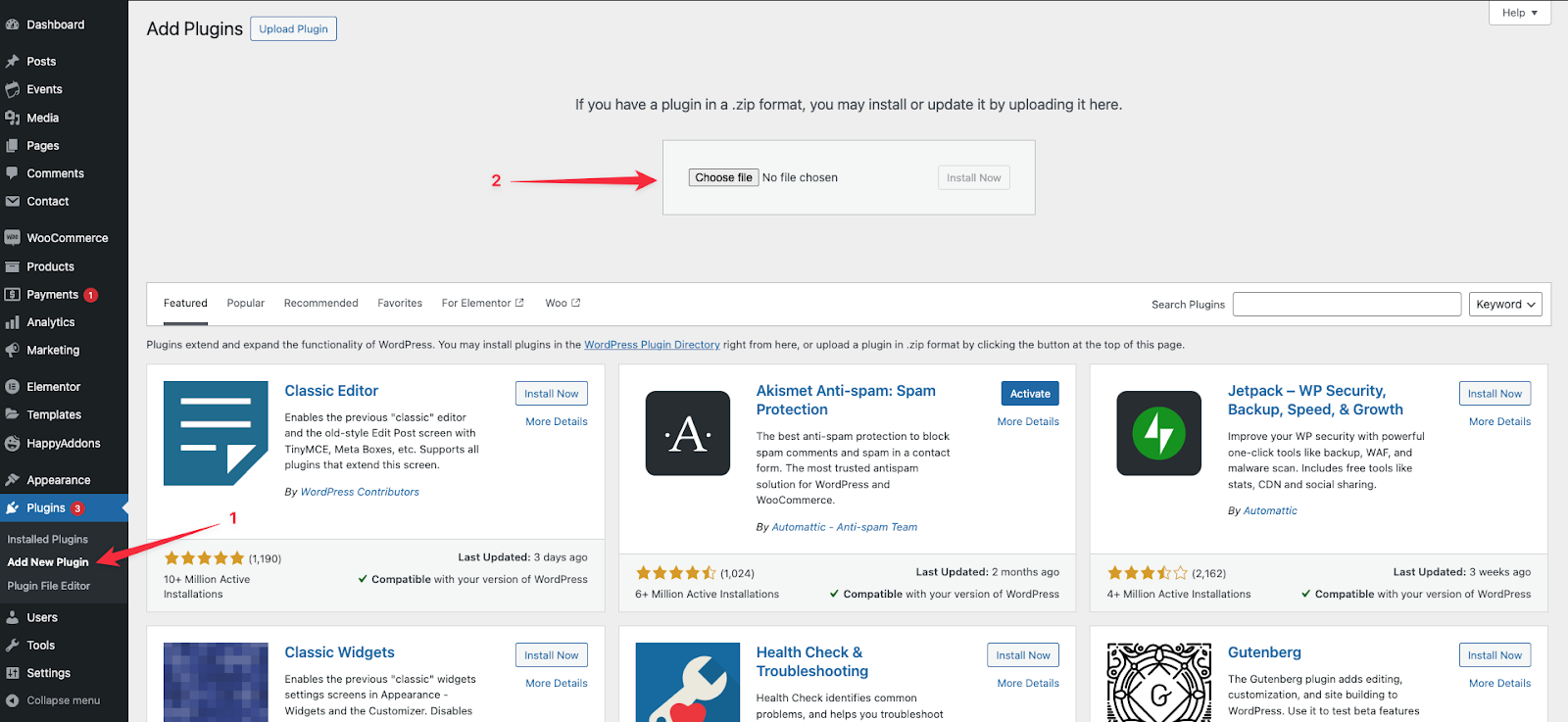Image resolution: width=1568 pixels, height=722 pixels.
Task: Click the Contact envelope icon
Action: tap(13, 202)
